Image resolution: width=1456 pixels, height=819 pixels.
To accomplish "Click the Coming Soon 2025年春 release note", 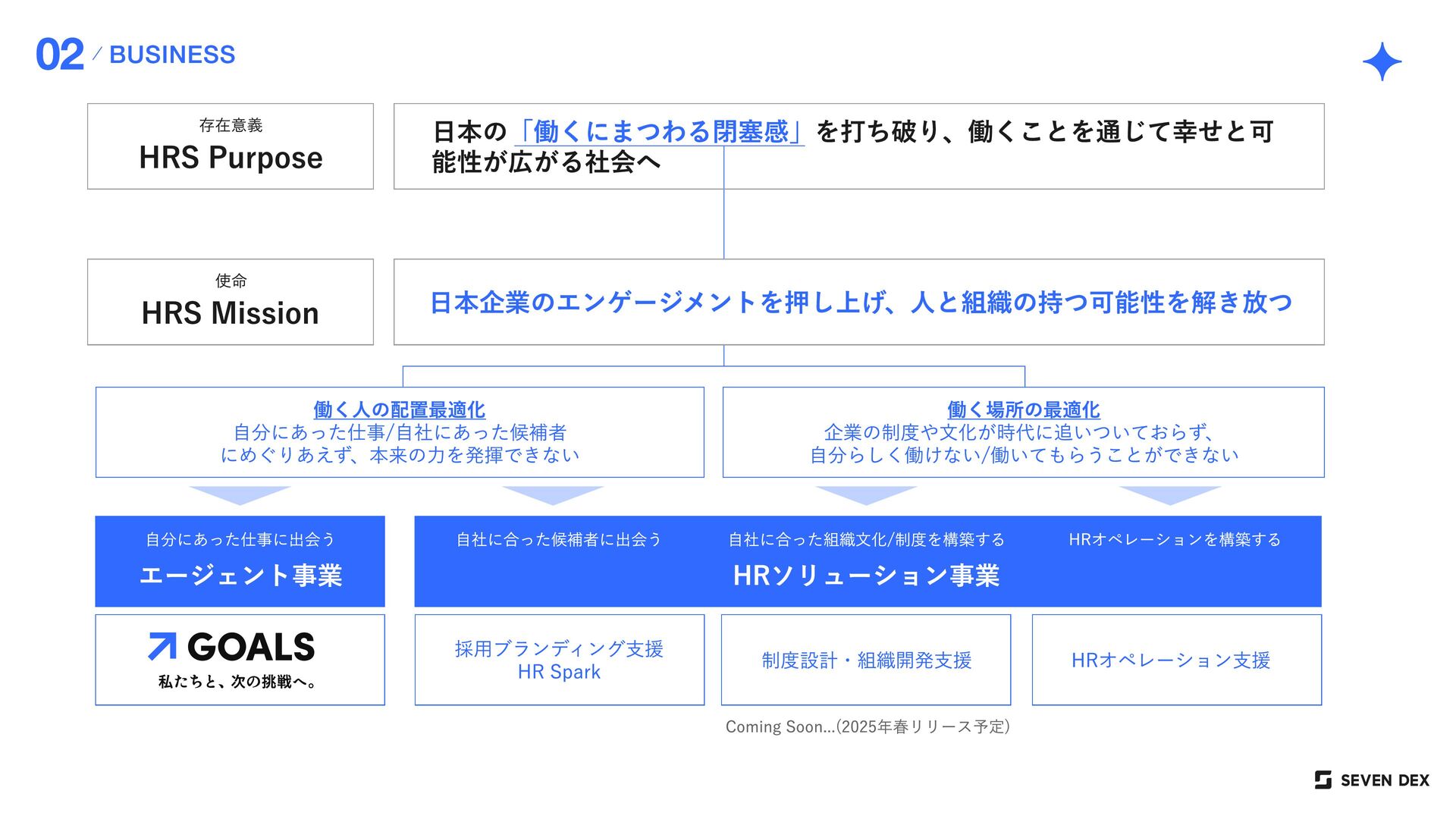I will [867, 726].
